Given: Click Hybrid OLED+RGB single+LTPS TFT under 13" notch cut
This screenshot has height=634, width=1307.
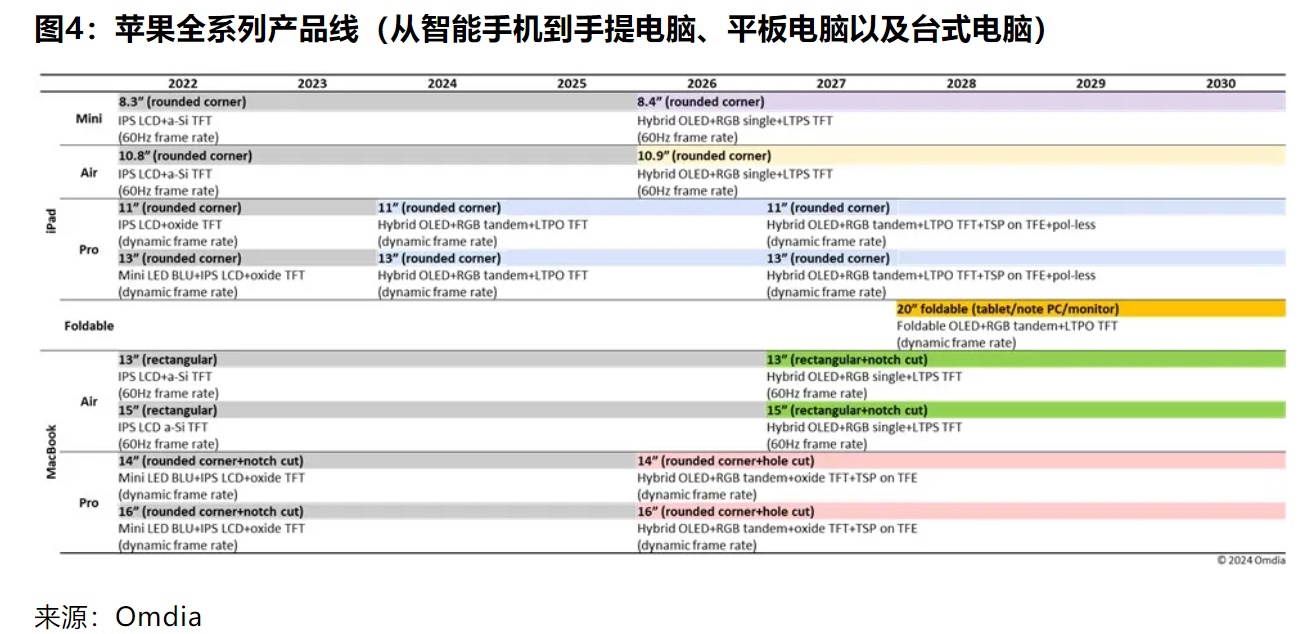Looking at the screenshot, I should (864, 377).
